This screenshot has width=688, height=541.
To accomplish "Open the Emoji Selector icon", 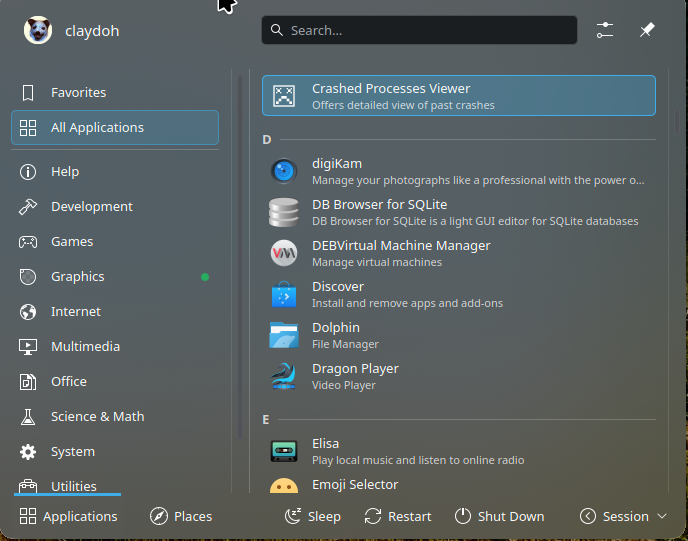I will pos(284,485).
